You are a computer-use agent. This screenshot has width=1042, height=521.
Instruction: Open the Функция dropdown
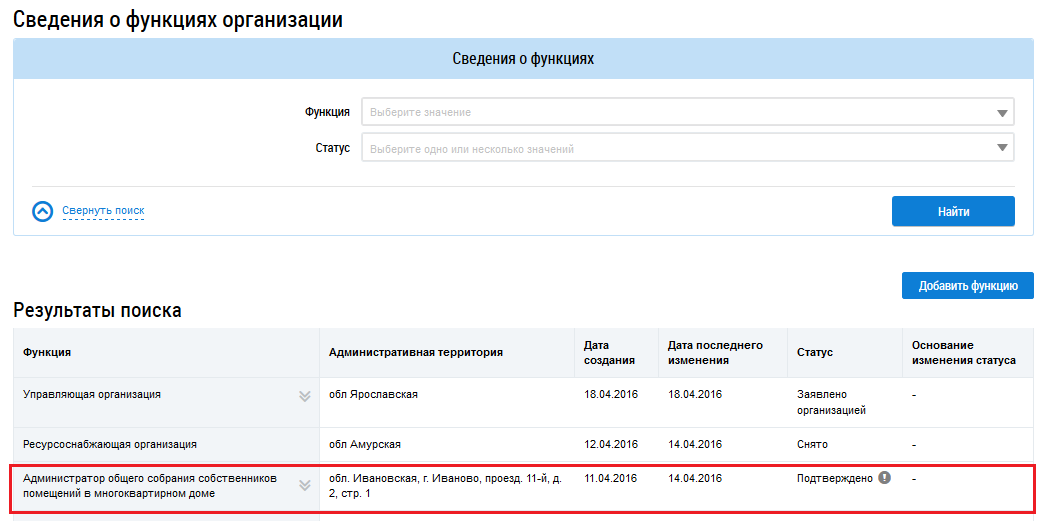point(687,112)
